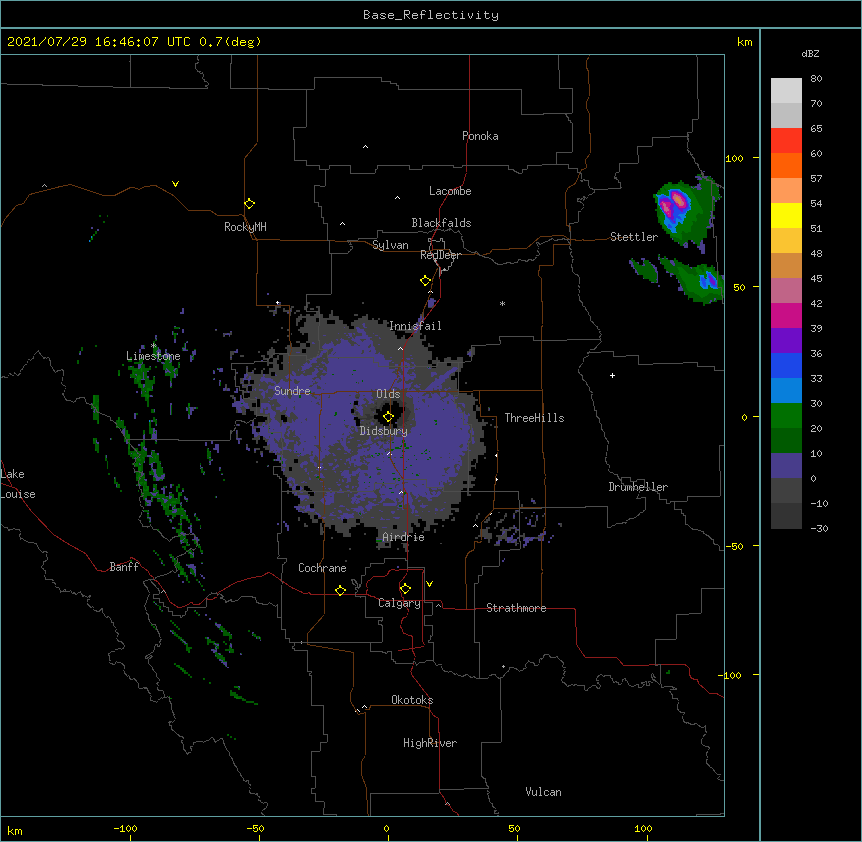Click the yellow V marker near Calgary
The width and height of the screenshot is (862, 842).
point(429,584)
